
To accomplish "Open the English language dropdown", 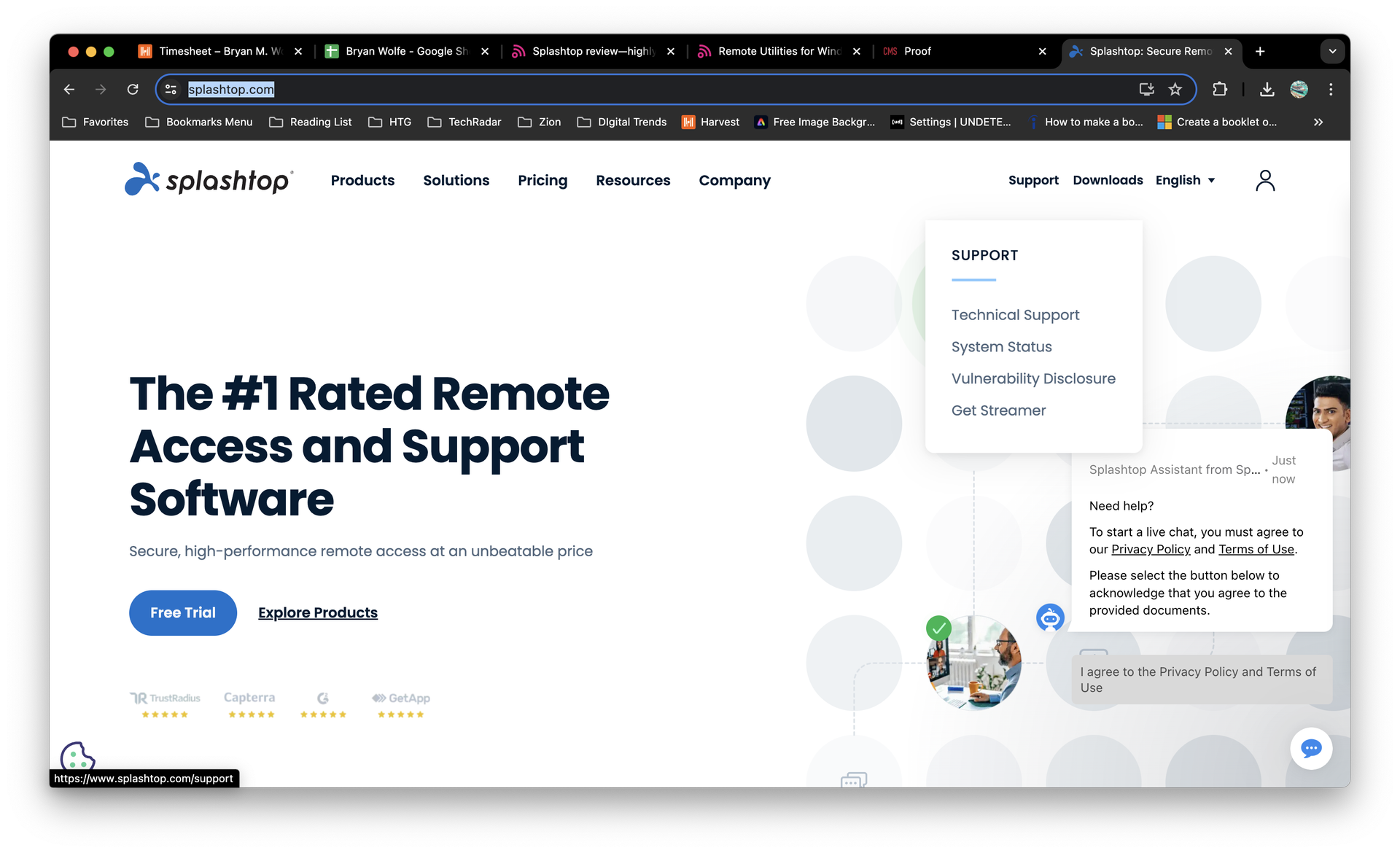I will coord(1186,180).
